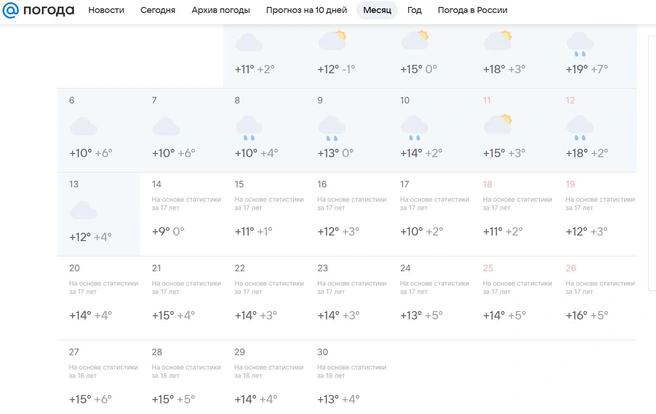Click the rain icon above +19° +7°
Viewport: 656px width, 414px height.
tap(580, 44)
